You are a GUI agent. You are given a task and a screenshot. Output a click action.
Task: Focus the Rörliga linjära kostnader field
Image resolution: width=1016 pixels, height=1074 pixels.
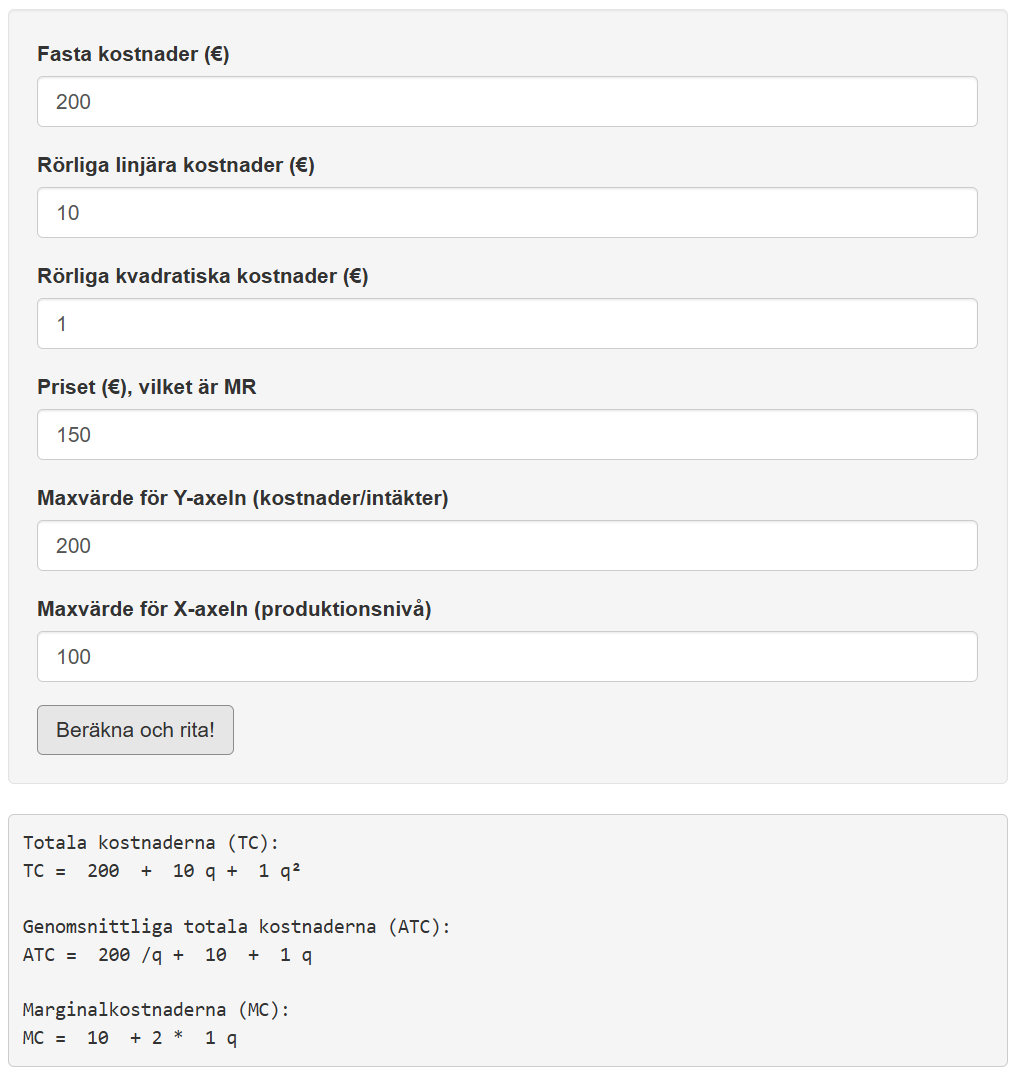click(x=507, y=213)
